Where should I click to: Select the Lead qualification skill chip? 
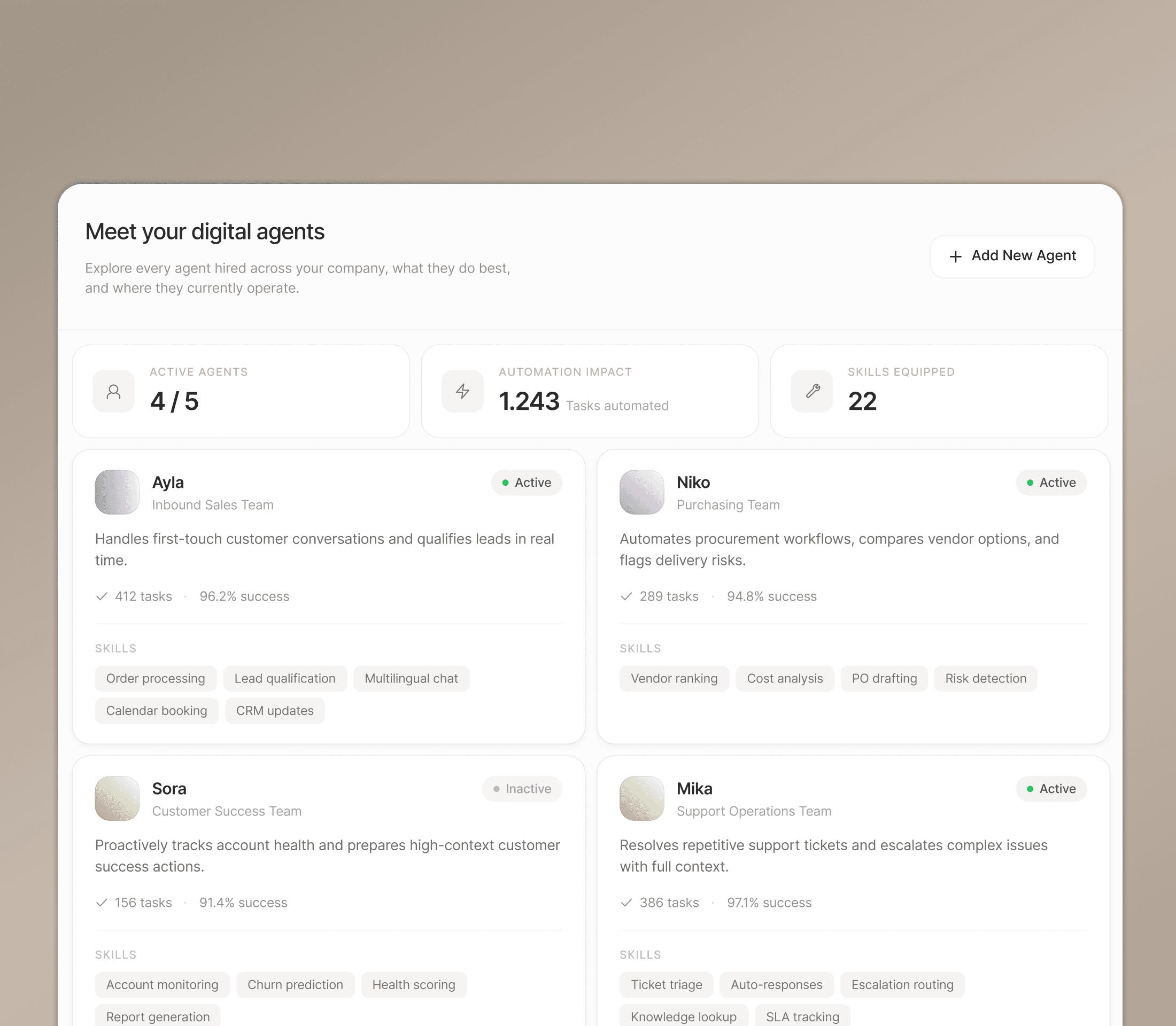(285, 679)
